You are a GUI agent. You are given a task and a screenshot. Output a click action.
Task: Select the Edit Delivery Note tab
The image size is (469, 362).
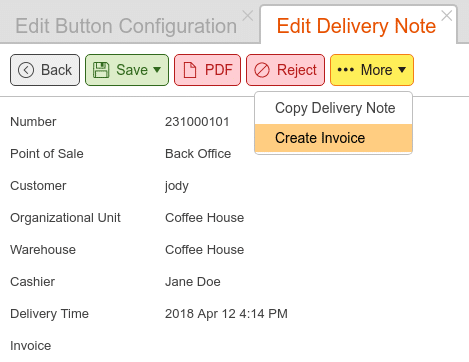tap(356, 26)
